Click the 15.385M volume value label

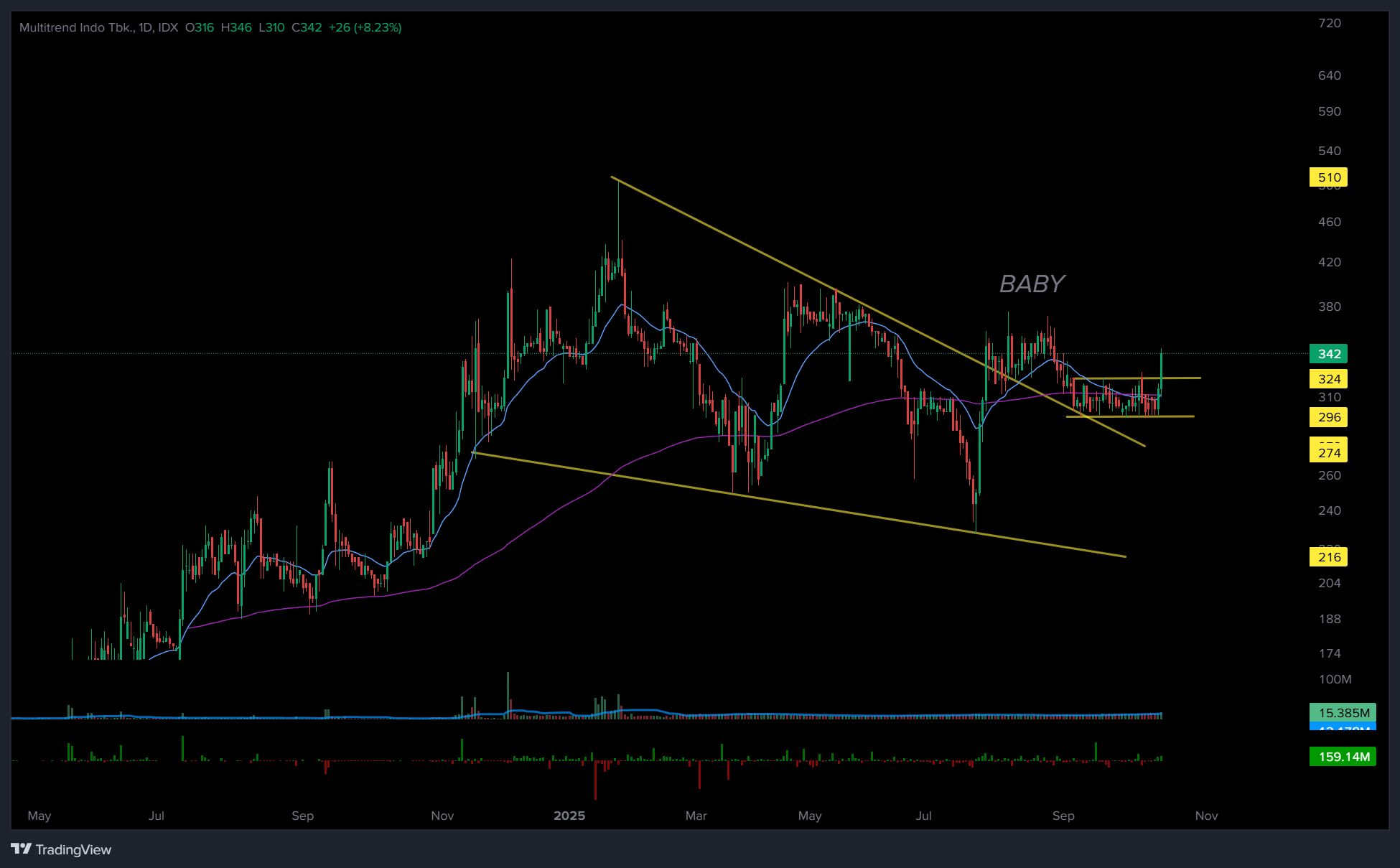coord(1343,713)
